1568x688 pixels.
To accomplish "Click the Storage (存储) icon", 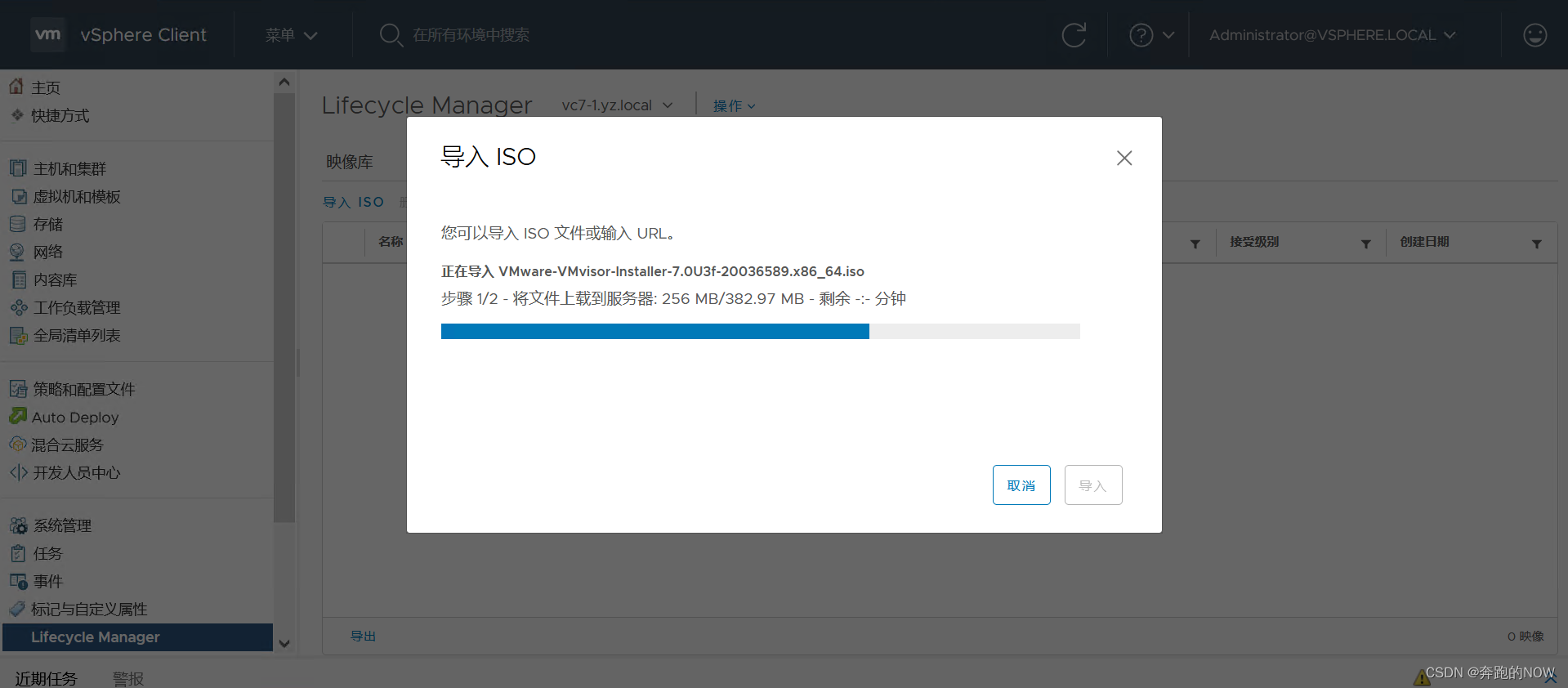I will click(x=18, y=224).
